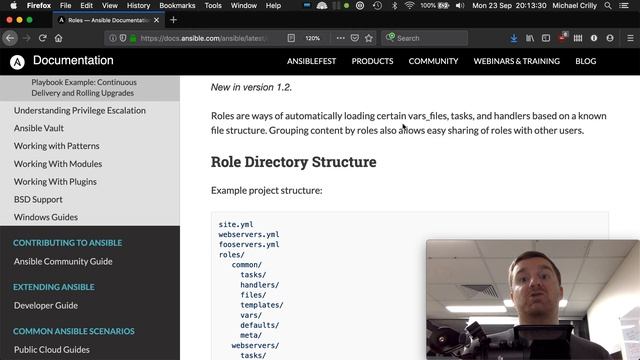Image resolution: width=640 pixels, height=360 pixels.
Task: Open the Library icon
Action: point(530,38)
